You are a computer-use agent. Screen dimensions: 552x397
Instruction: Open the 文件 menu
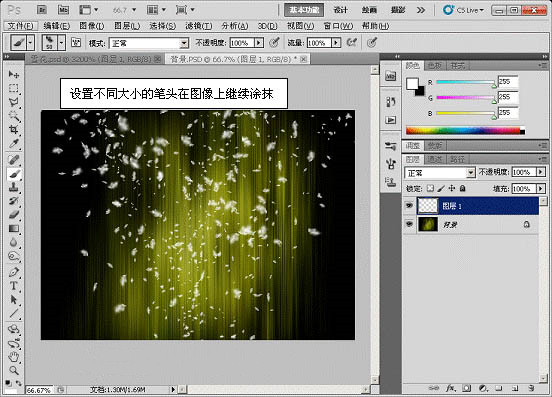pos(20,26)
